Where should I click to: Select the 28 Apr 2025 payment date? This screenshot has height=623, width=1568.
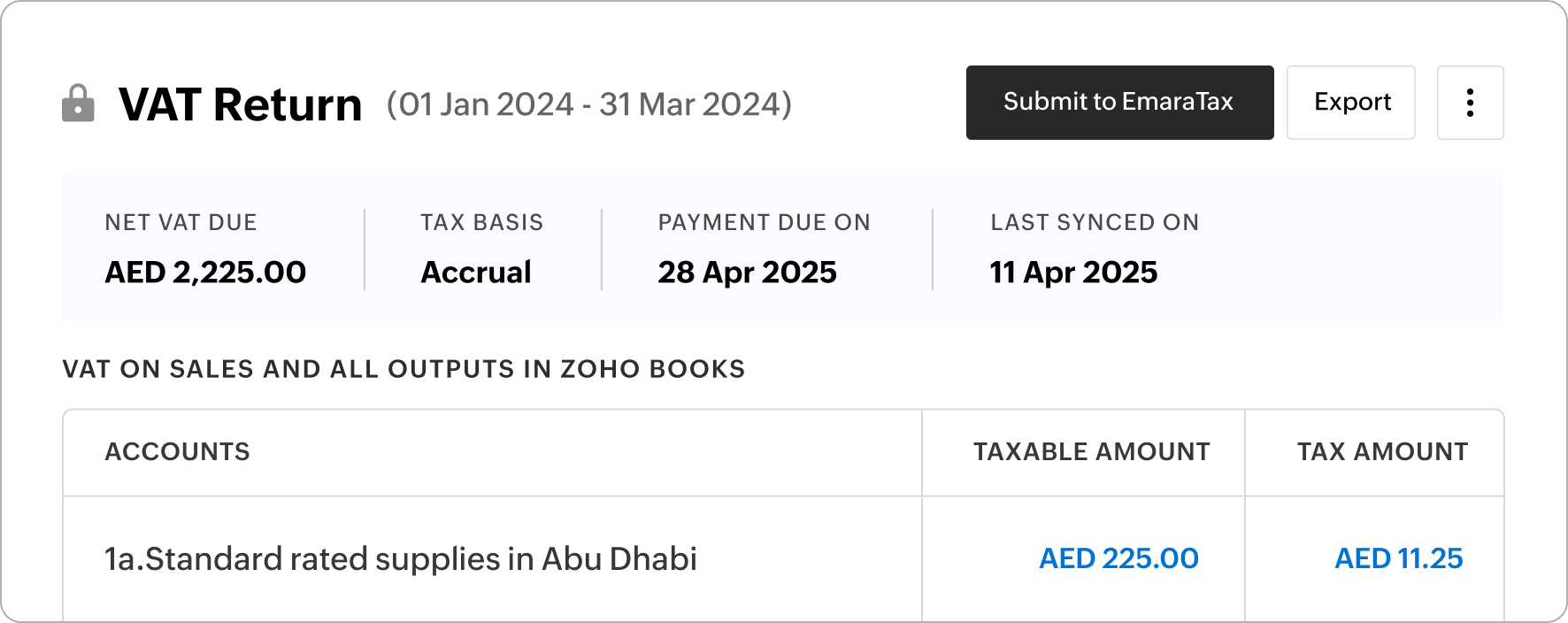click(747, 273)
